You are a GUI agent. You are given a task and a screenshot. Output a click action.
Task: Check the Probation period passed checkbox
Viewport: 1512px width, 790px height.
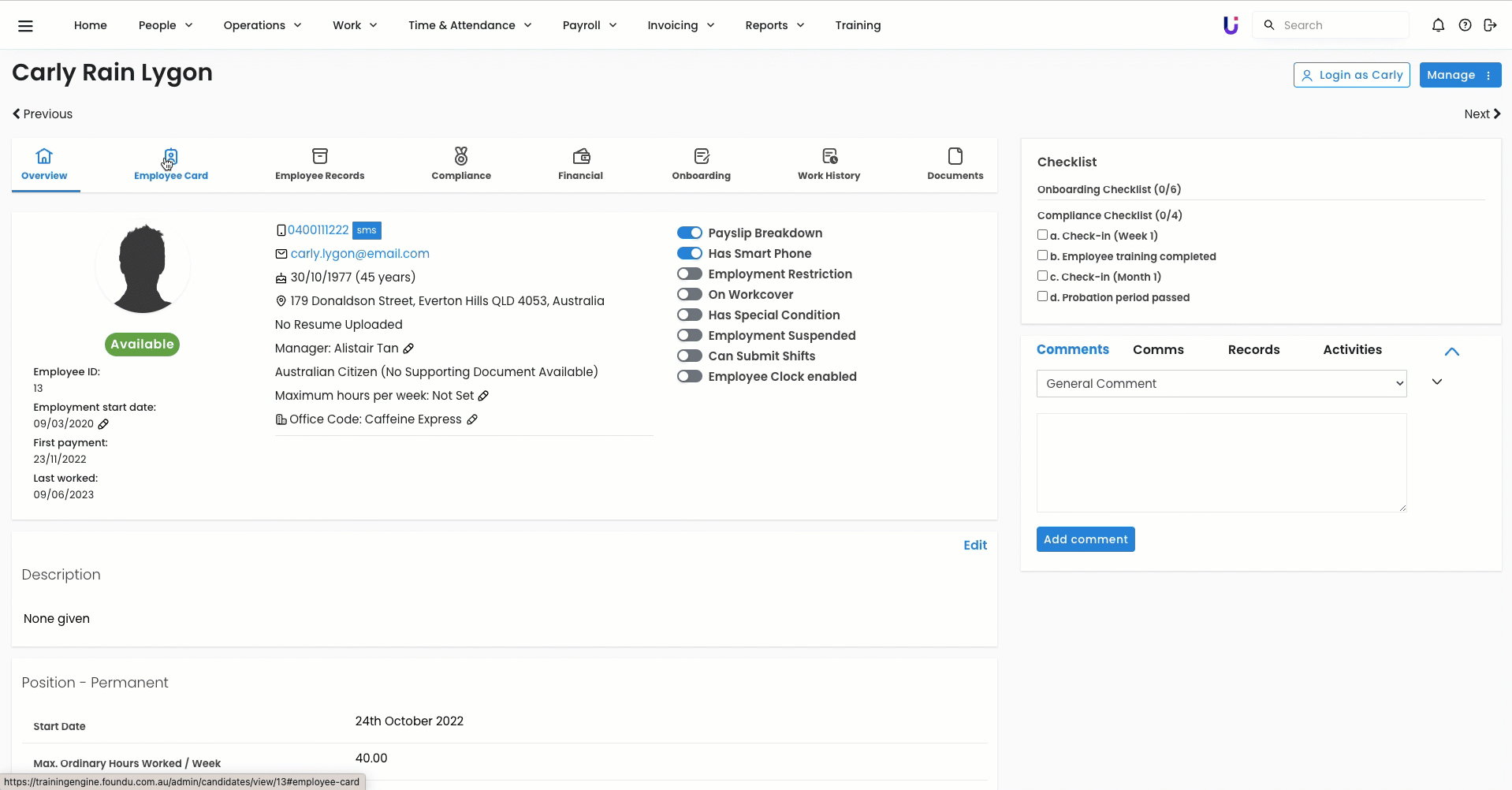pyautogui.click(x=1042, y=296)
